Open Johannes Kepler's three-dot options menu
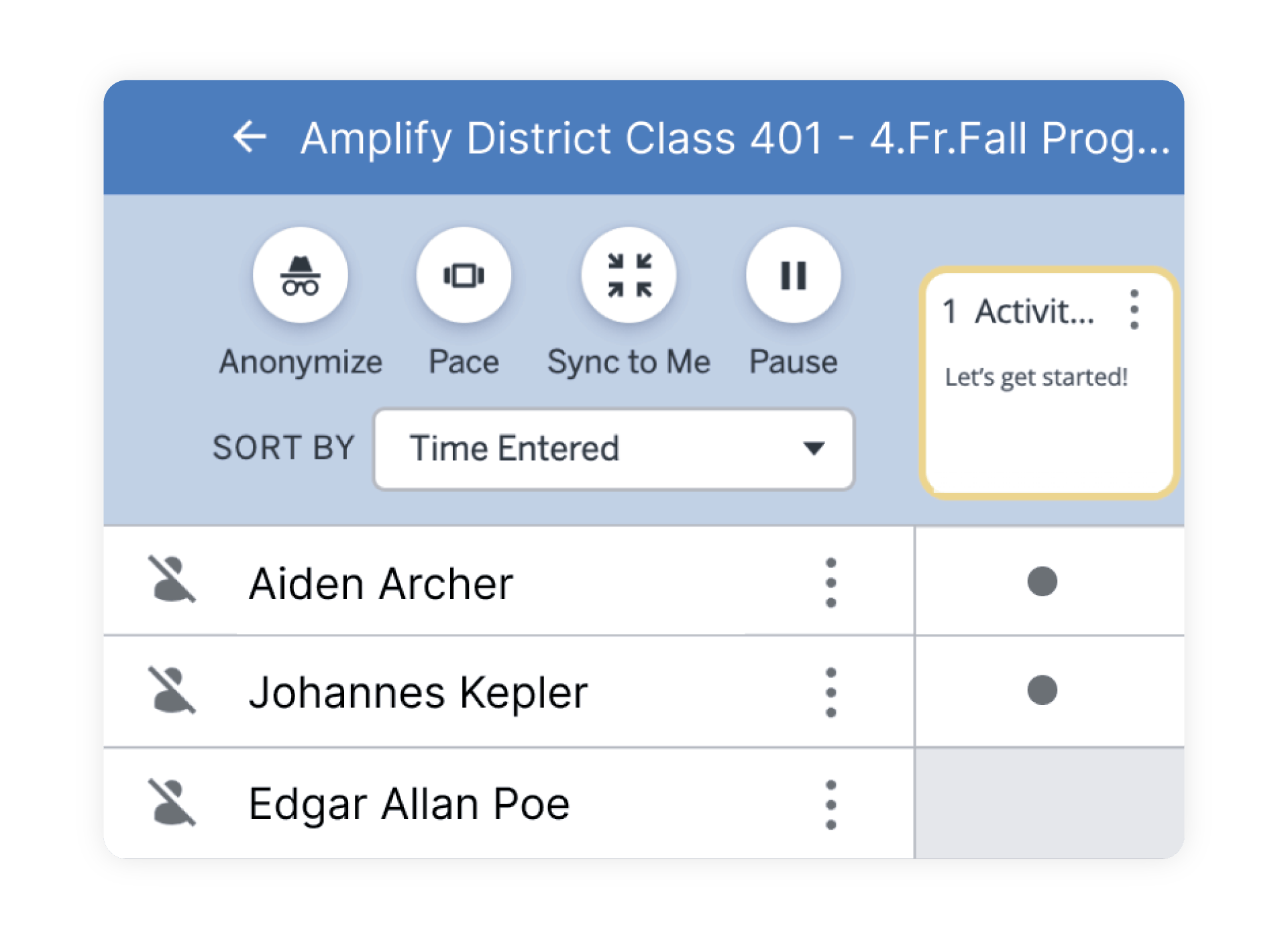Screen dimensions: 1288x939 pos(830,692)
